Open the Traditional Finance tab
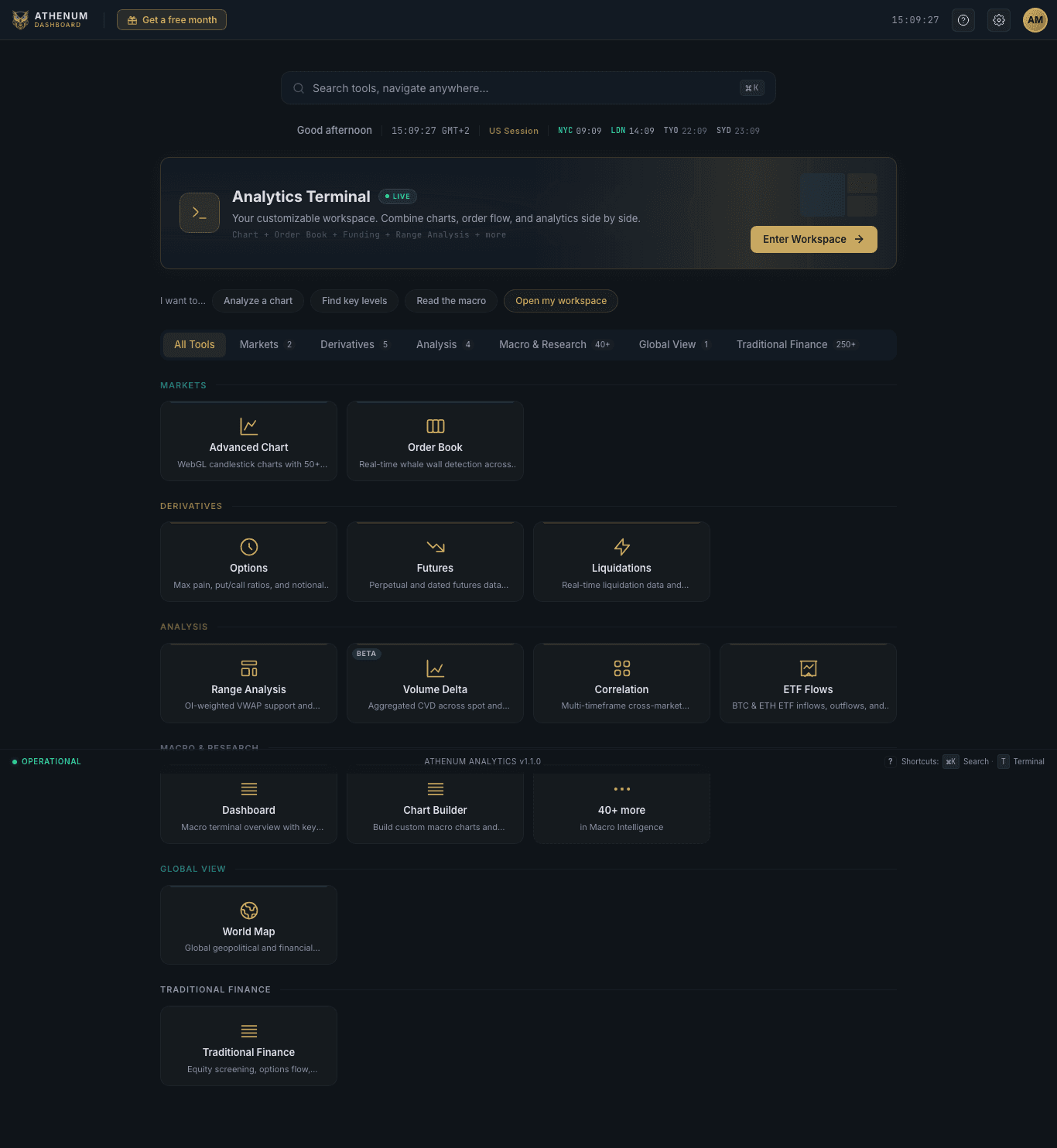 (796, 344)
